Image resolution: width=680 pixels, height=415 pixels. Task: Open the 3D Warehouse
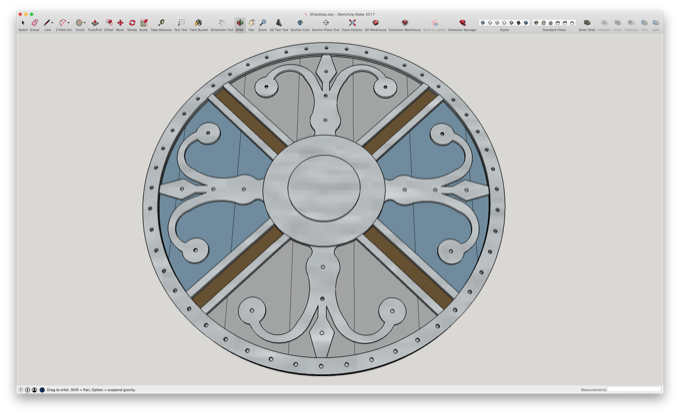(x=376, y=23)
